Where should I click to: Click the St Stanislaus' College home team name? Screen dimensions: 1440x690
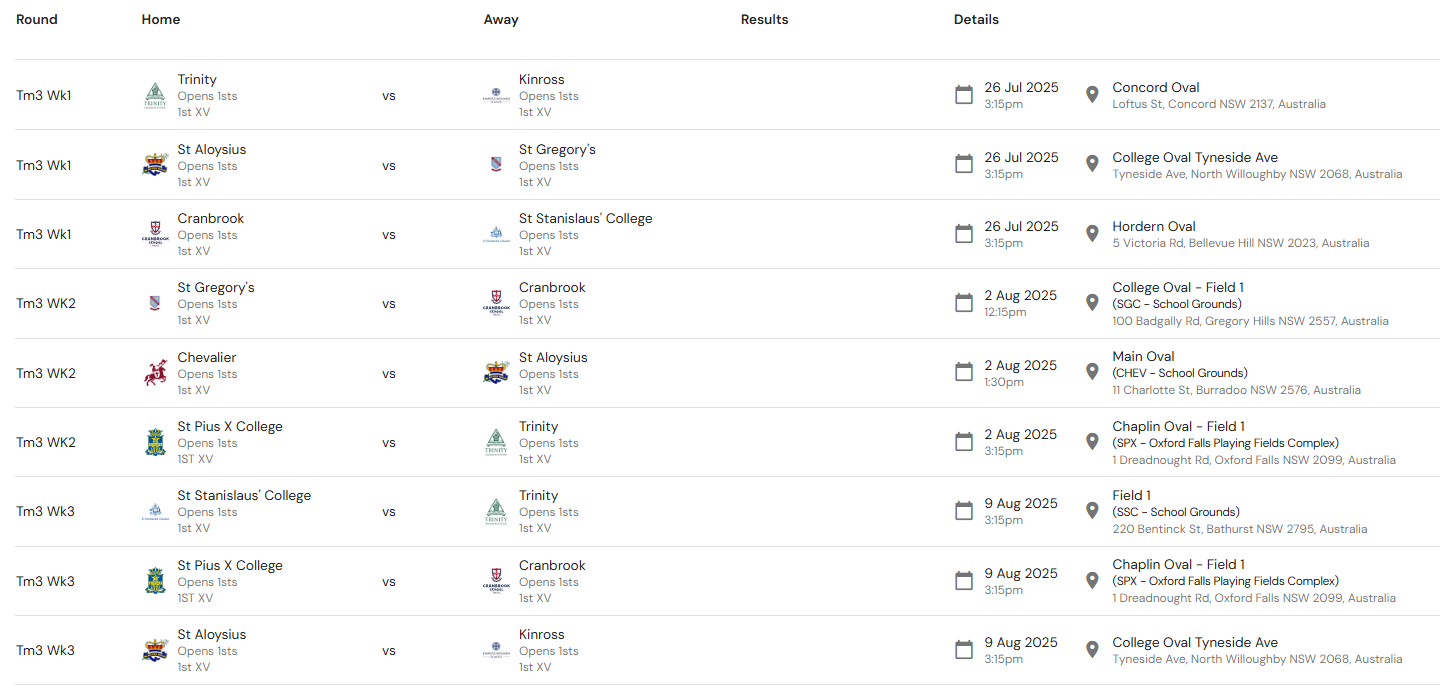tap(244, 495)
